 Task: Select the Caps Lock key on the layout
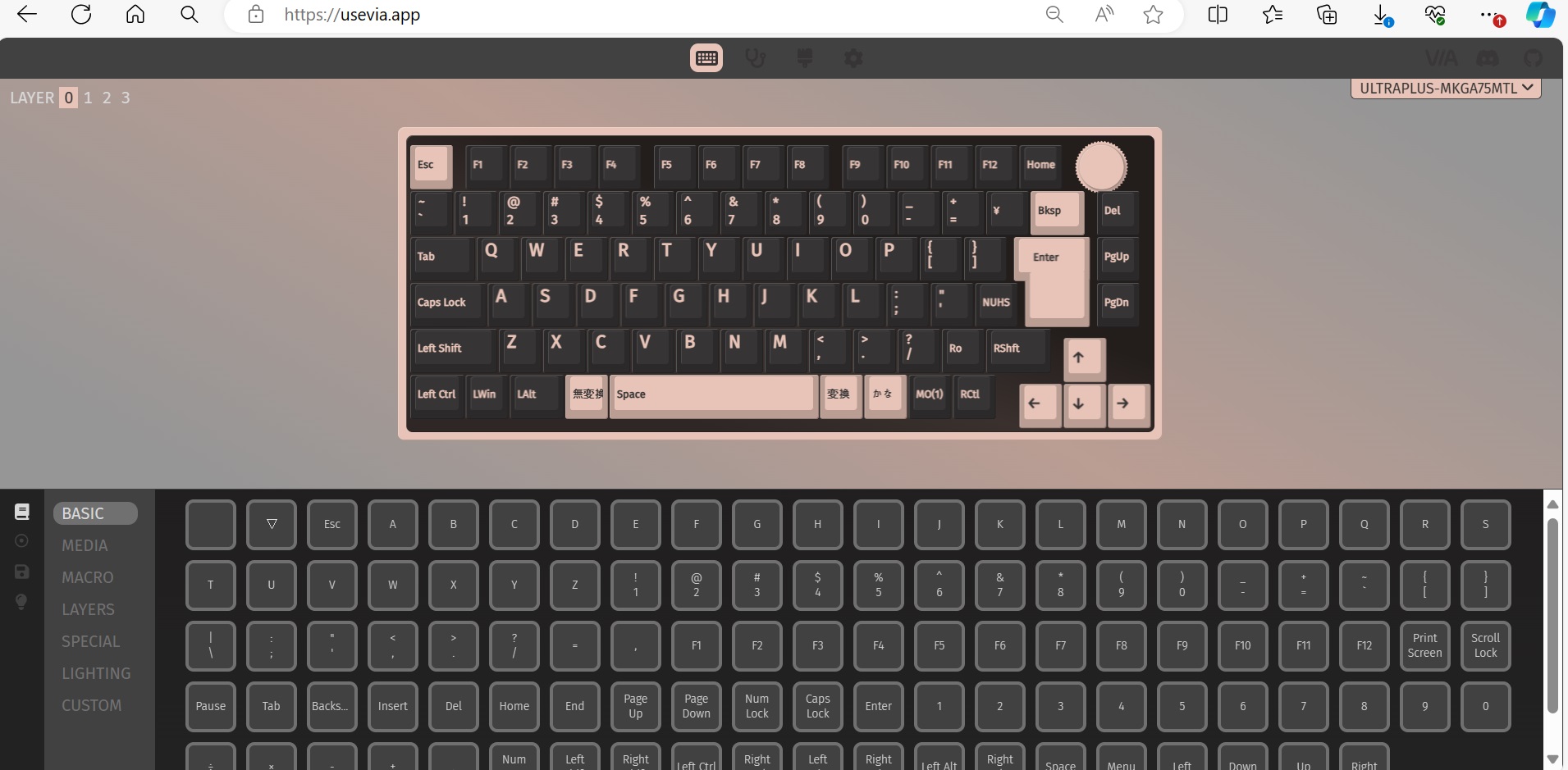click(448, 303)
